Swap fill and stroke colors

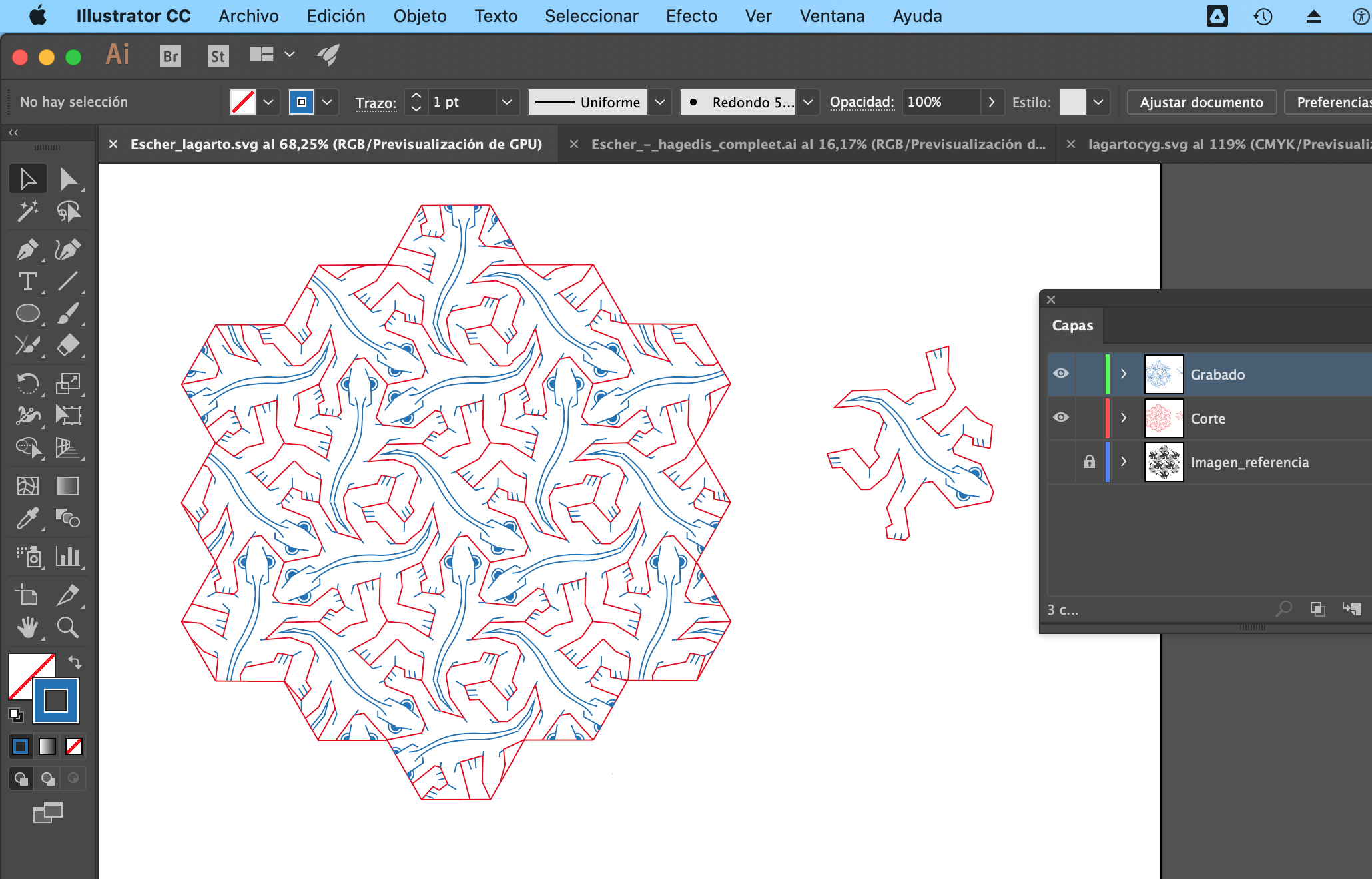point(75,663)
